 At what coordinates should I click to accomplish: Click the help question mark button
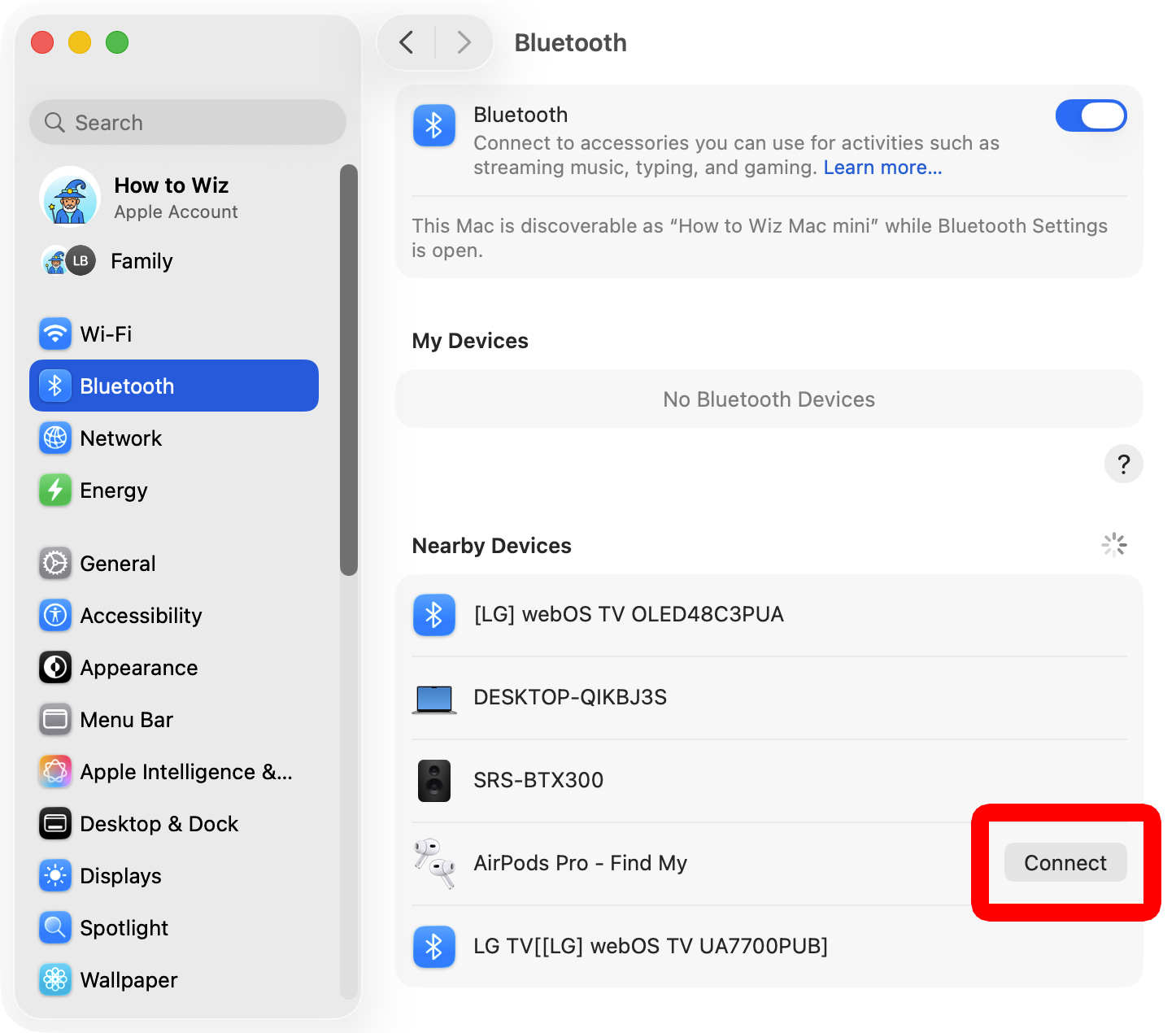(1124, 464)
